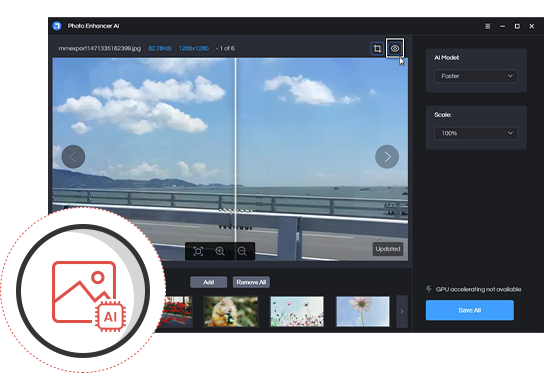Screen dimensions: 548x373
Task: Zoom in with the magnifier plus icon
Action: [x=220, y=251]
